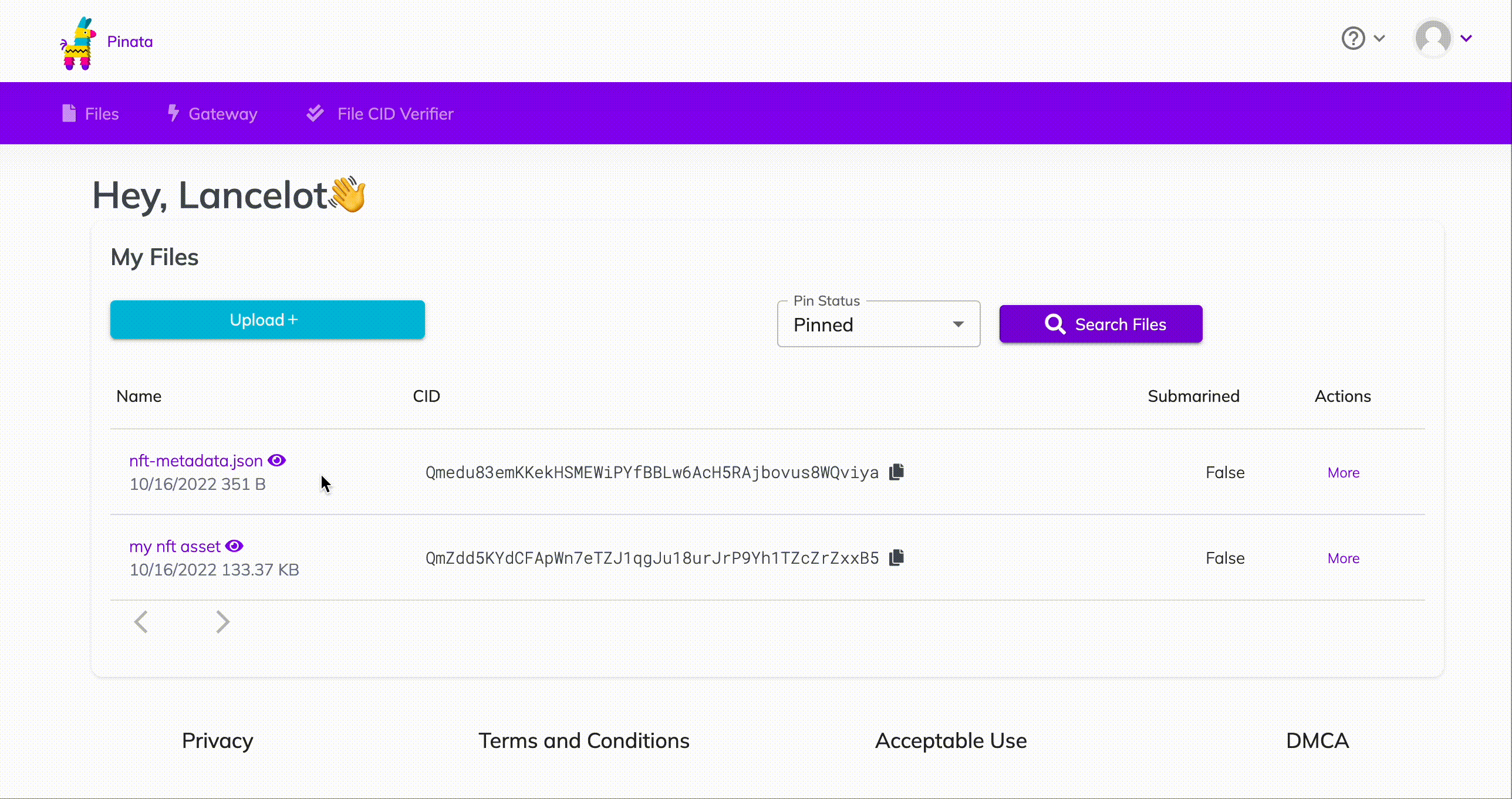Screen dimensions: 1512x799
Task: Open Terms and Conditions link
Action: click(x=584, y=740)
